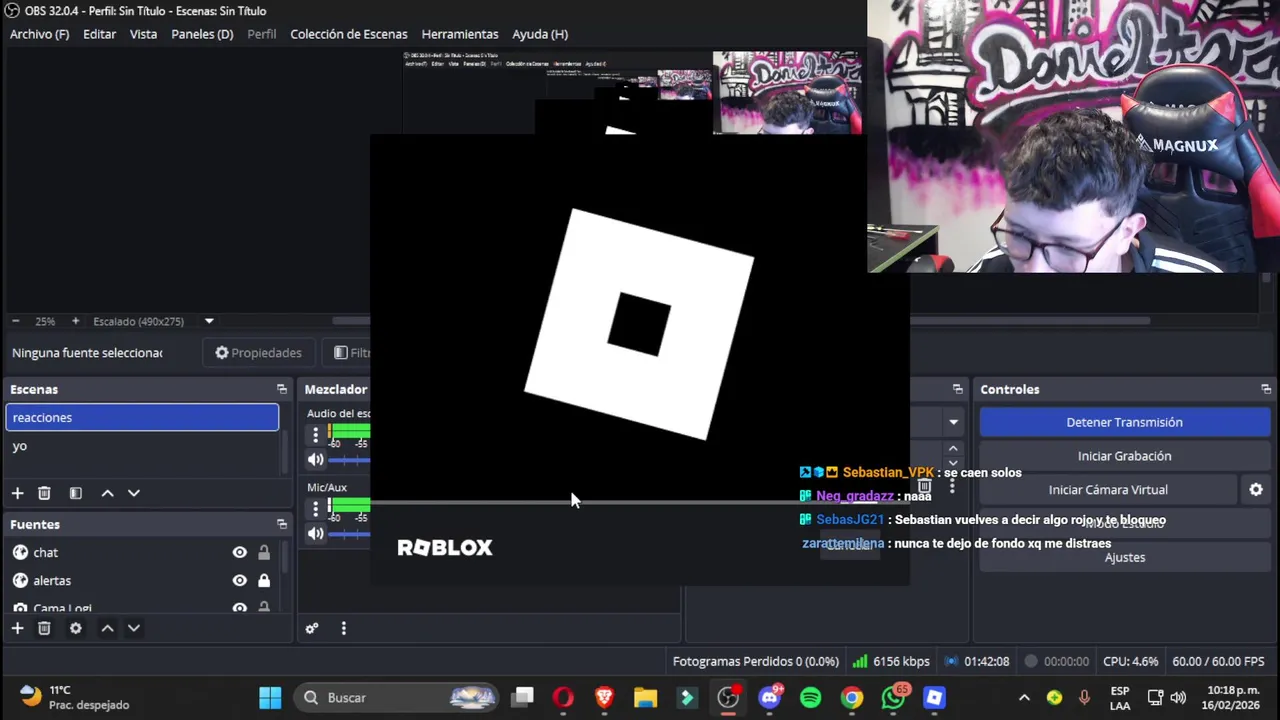Open Herramientas menu
1280x720 pixels.
click(460, 34)
